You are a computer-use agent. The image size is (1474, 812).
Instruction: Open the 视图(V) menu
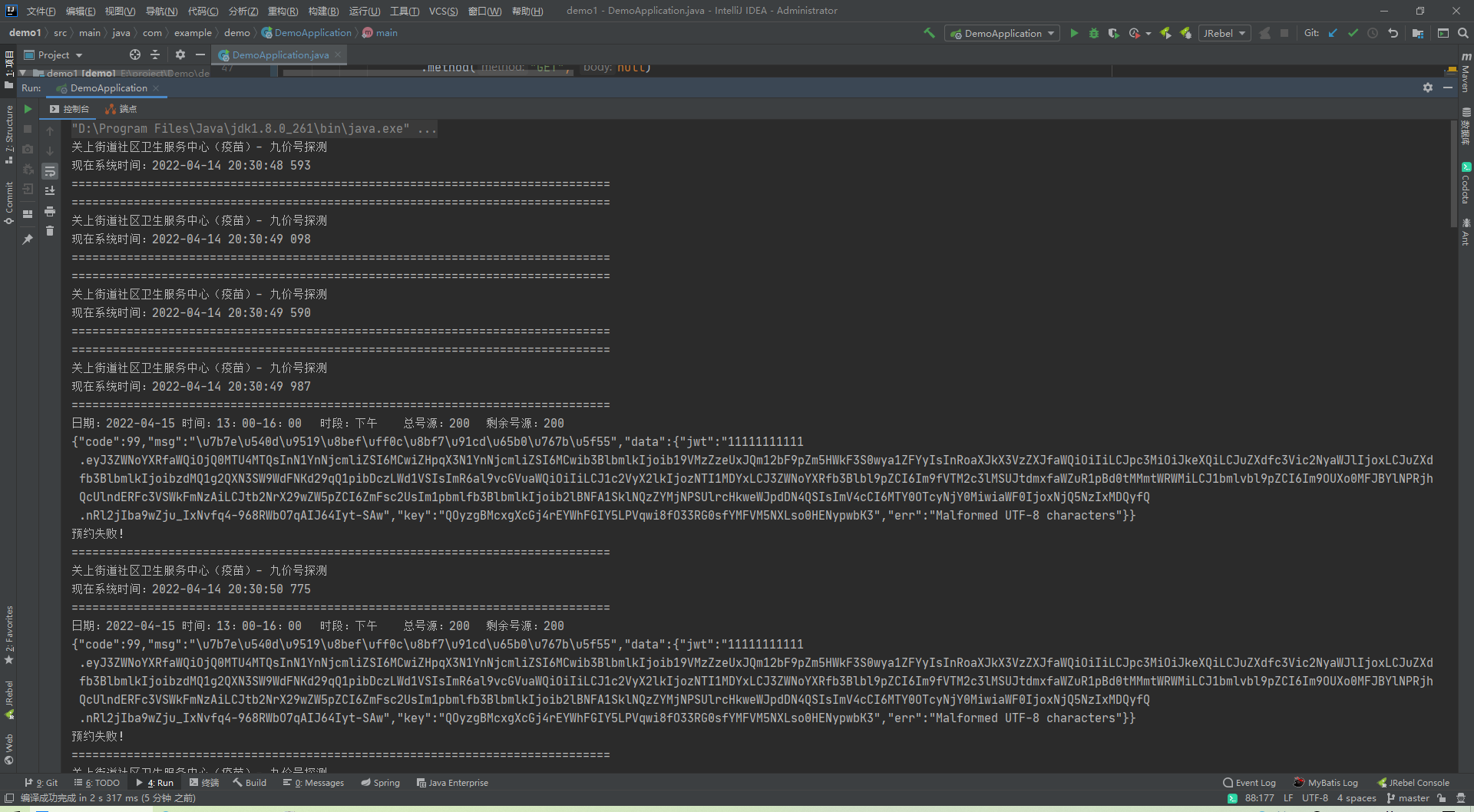(x=120, y=11)
